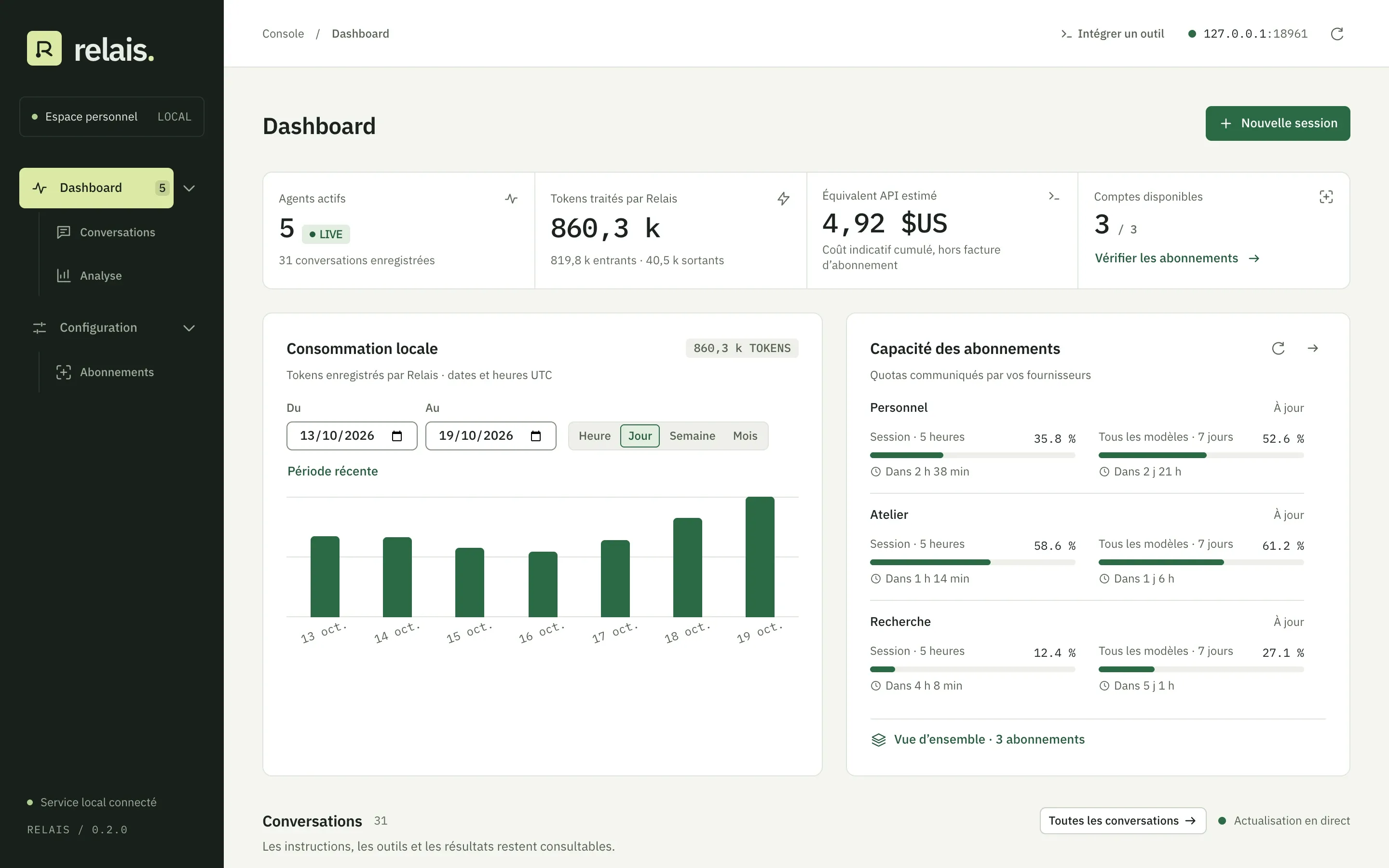Click the relais logo icon
Image resolution: width=1389 pixels, height=868 pixels.
44,48
